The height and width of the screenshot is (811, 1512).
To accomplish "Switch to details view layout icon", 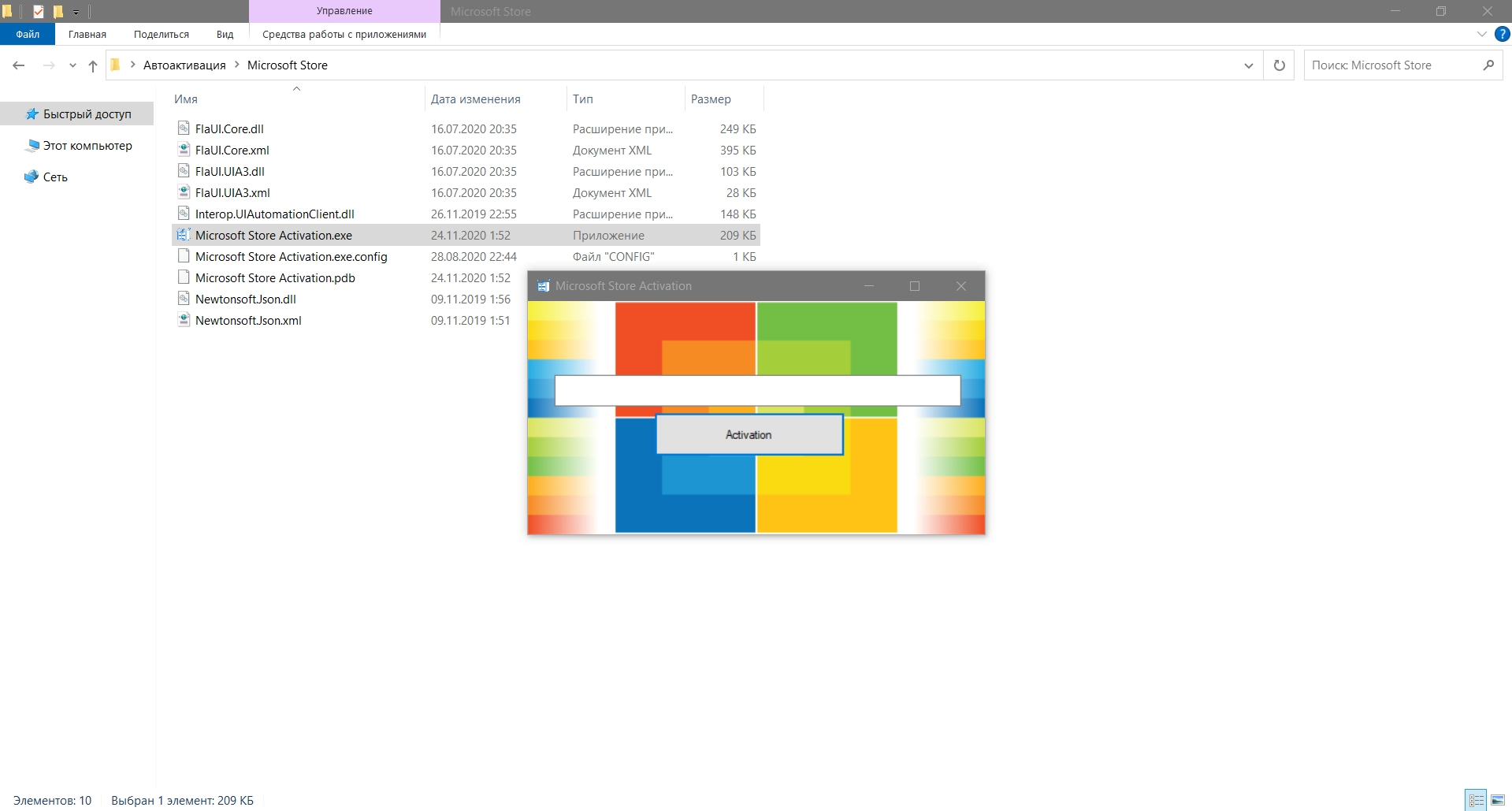I will click(x=1477, y=800).
